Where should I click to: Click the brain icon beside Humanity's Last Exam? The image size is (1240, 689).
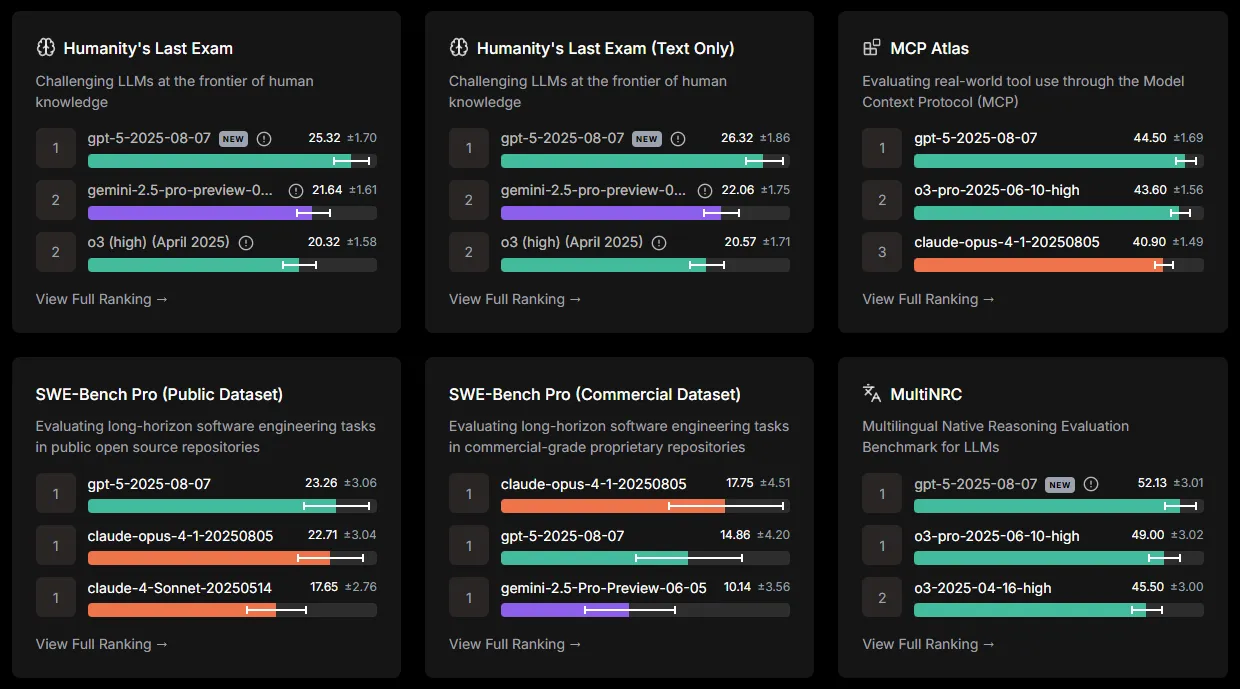coord(45,48)
